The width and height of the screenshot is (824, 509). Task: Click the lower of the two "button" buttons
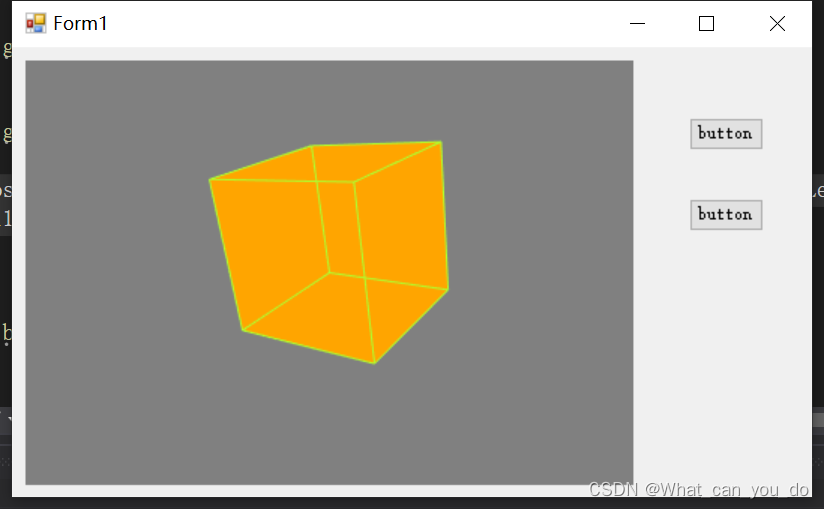726,215
